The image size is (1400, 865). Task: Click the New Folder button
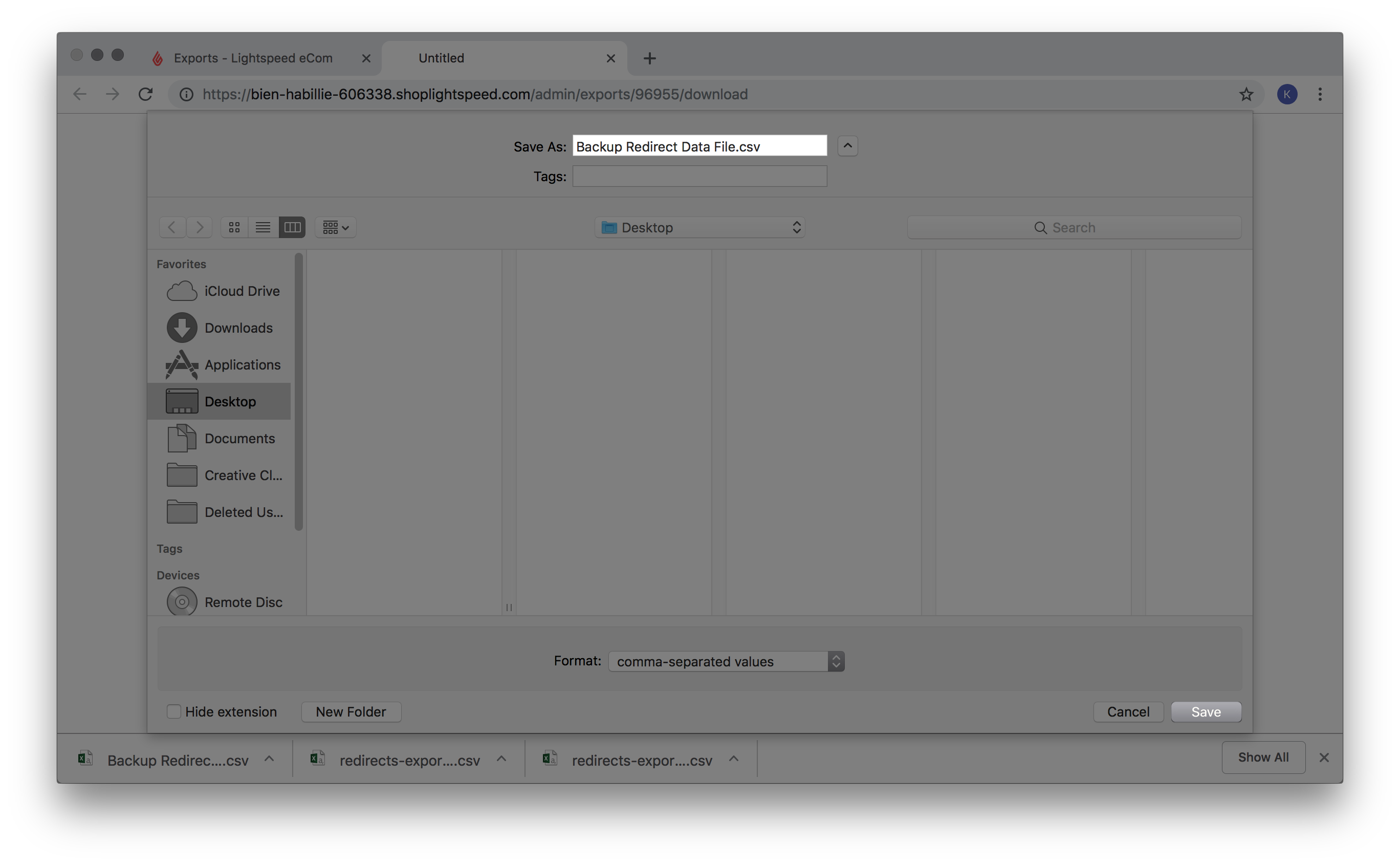(350, 711)
